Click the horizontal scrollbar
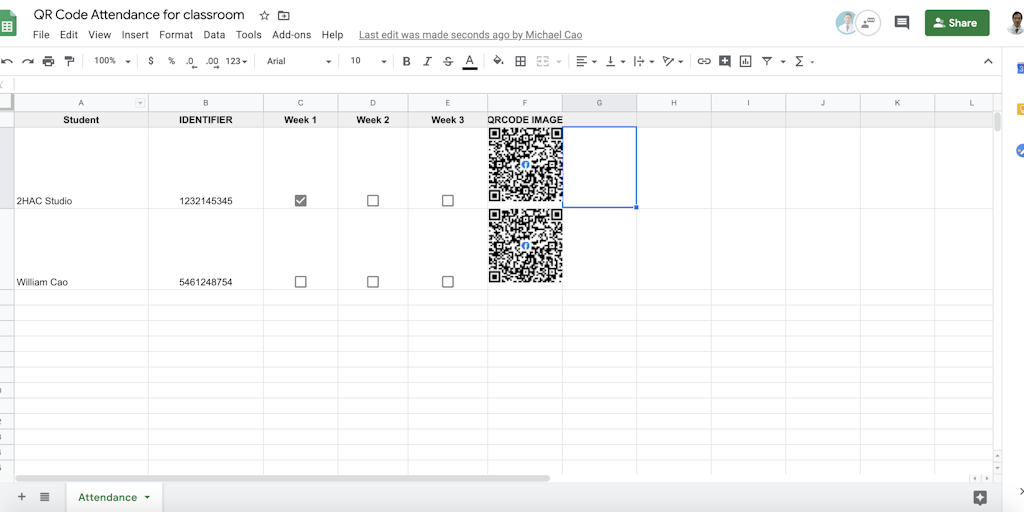 (282, 478)
